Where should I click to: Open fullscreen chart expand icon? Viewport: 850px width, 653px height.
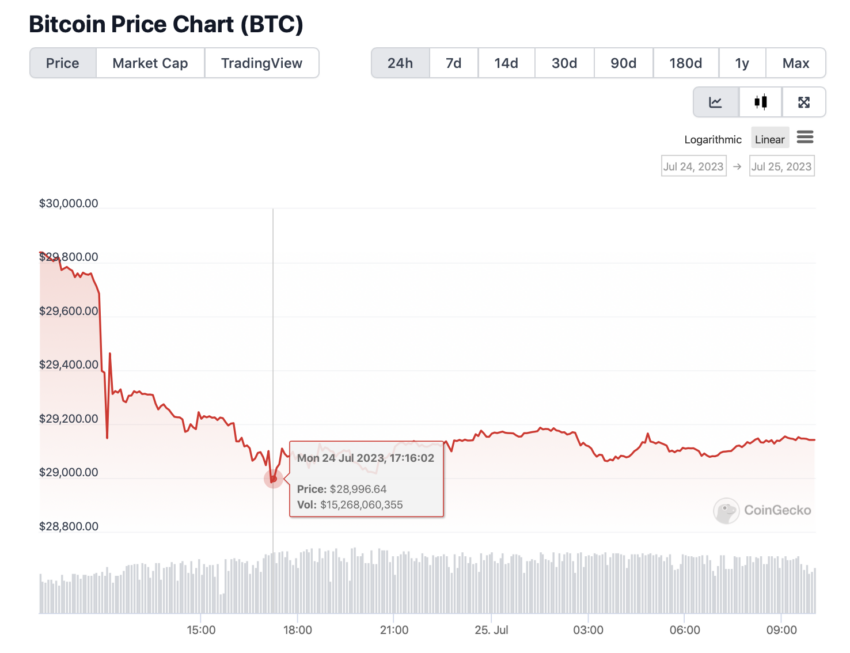[x=804, y=102]
